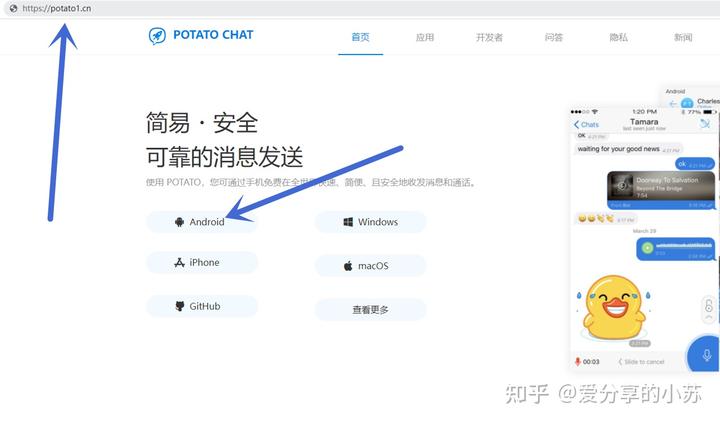
Task: Click the laughing duck sticker
Action: (x=614, y=307)
